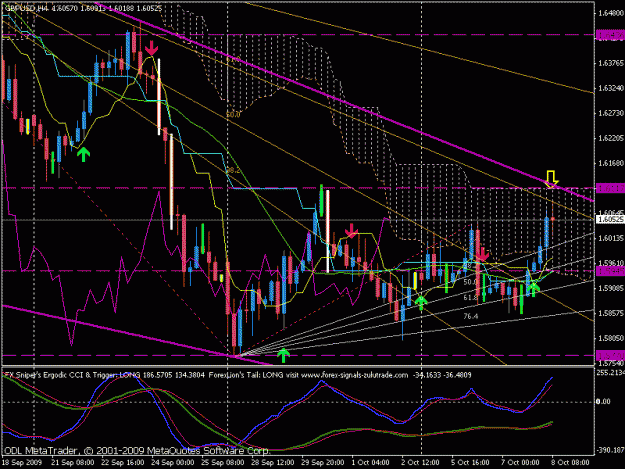Click the green up arrow at the chart's lowest low
Screen dimensions: 625x469
click(283, 355)
